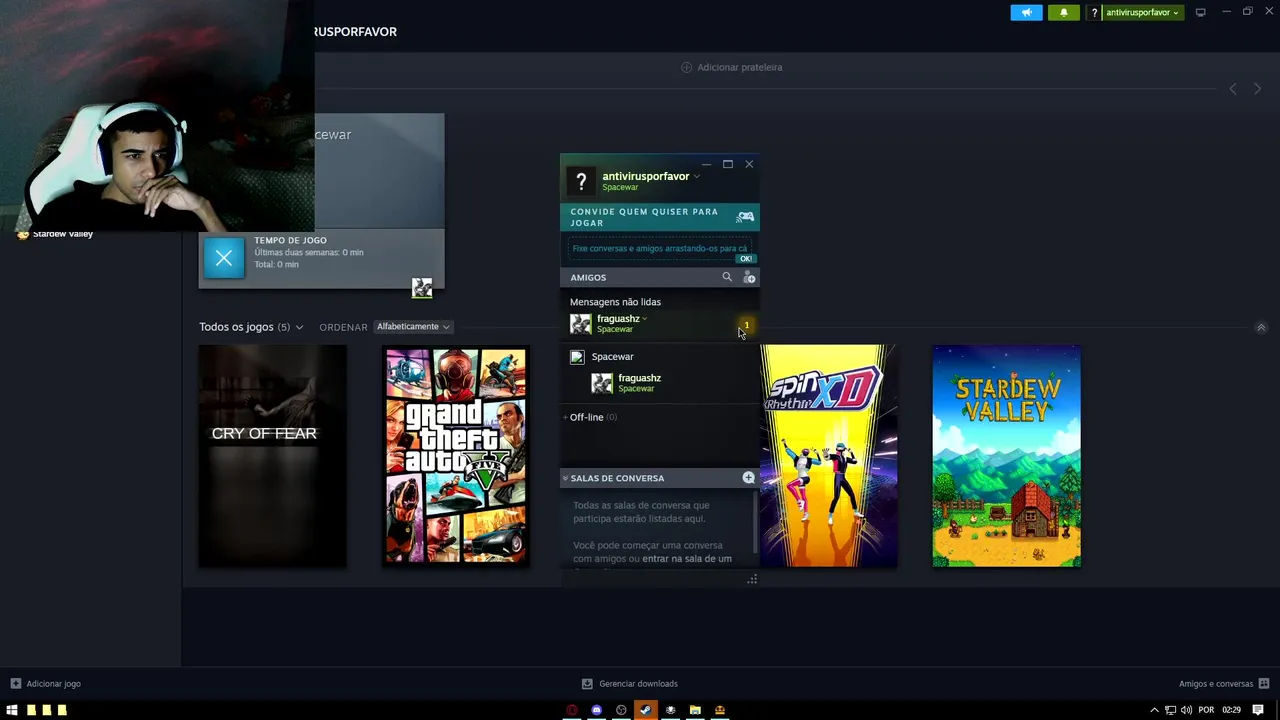Click the network icon in system tray
1280x720 pixels.
click(x=1170, y=710)
